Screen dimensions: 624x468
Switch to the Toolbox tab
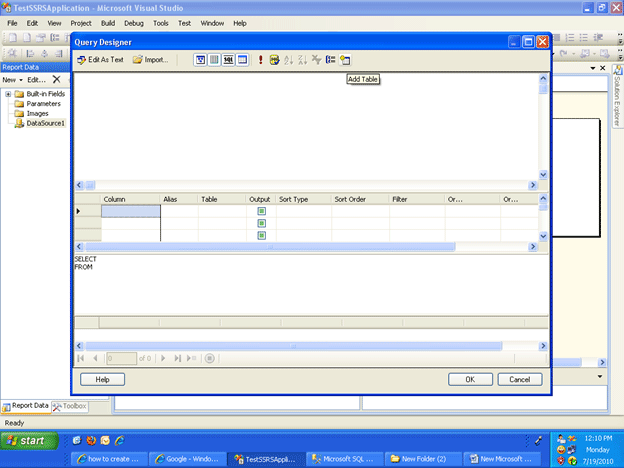(x=70, y=406)
